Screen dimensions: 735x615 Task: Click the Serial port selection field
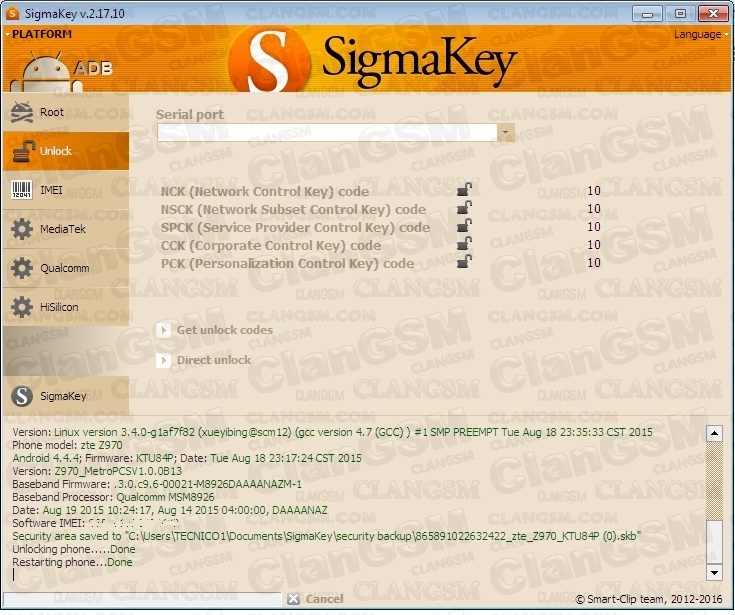(327, 133)
